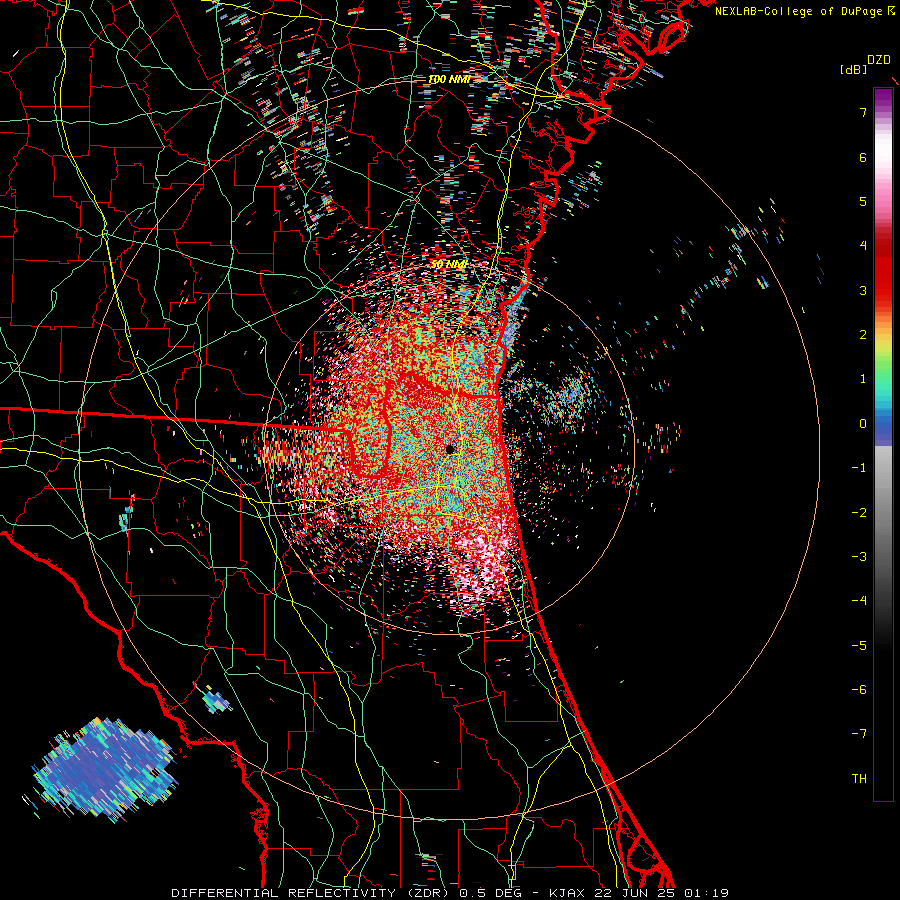Click the -2 value on the scale
900x900 pixels.
[x=859, y=512]
